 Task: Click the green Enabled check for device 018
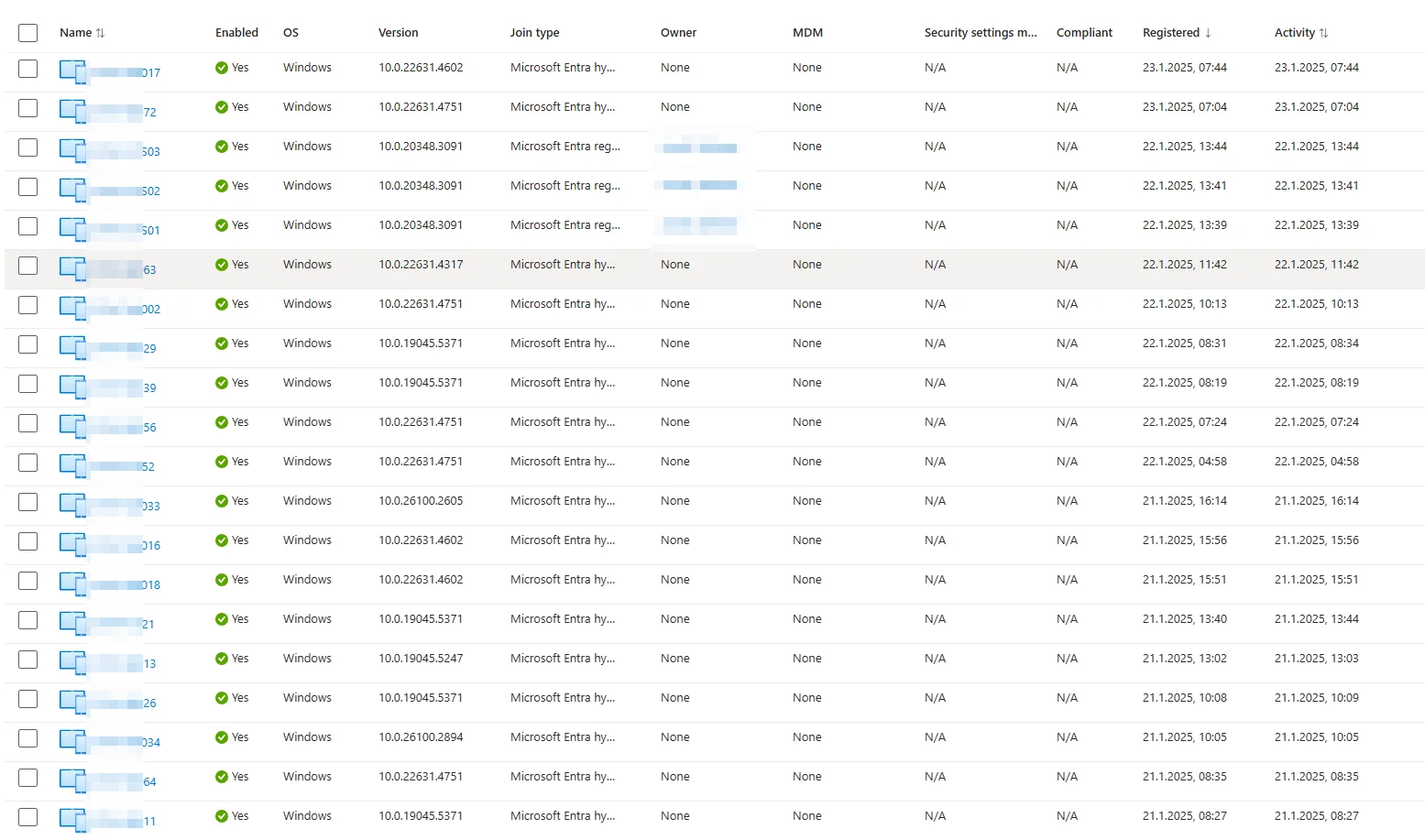222,580
